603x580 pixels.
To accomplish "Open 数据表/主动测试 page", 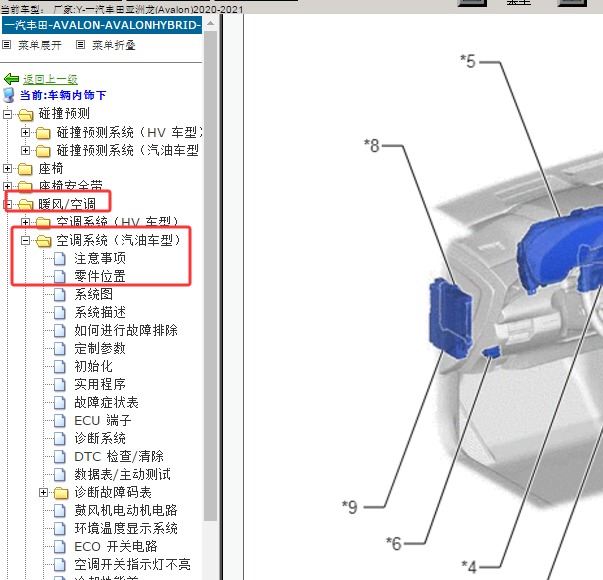I will pyautogui.click(x=122, y=475).
